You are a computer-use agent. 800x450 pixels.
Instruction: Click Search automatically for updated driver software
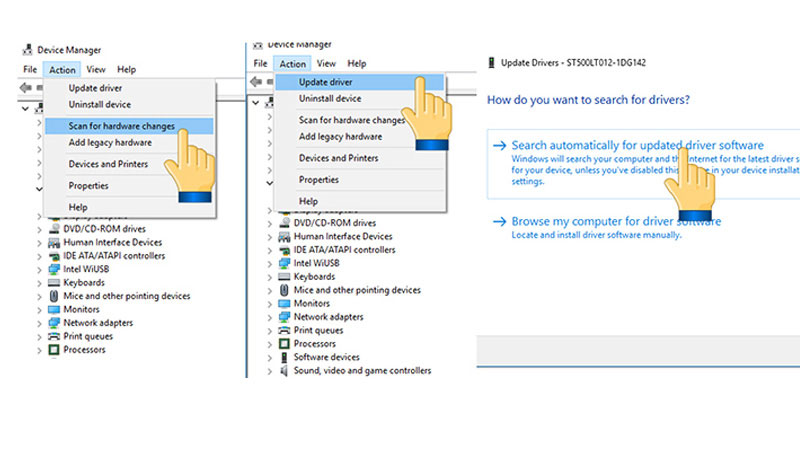point(637,145)
